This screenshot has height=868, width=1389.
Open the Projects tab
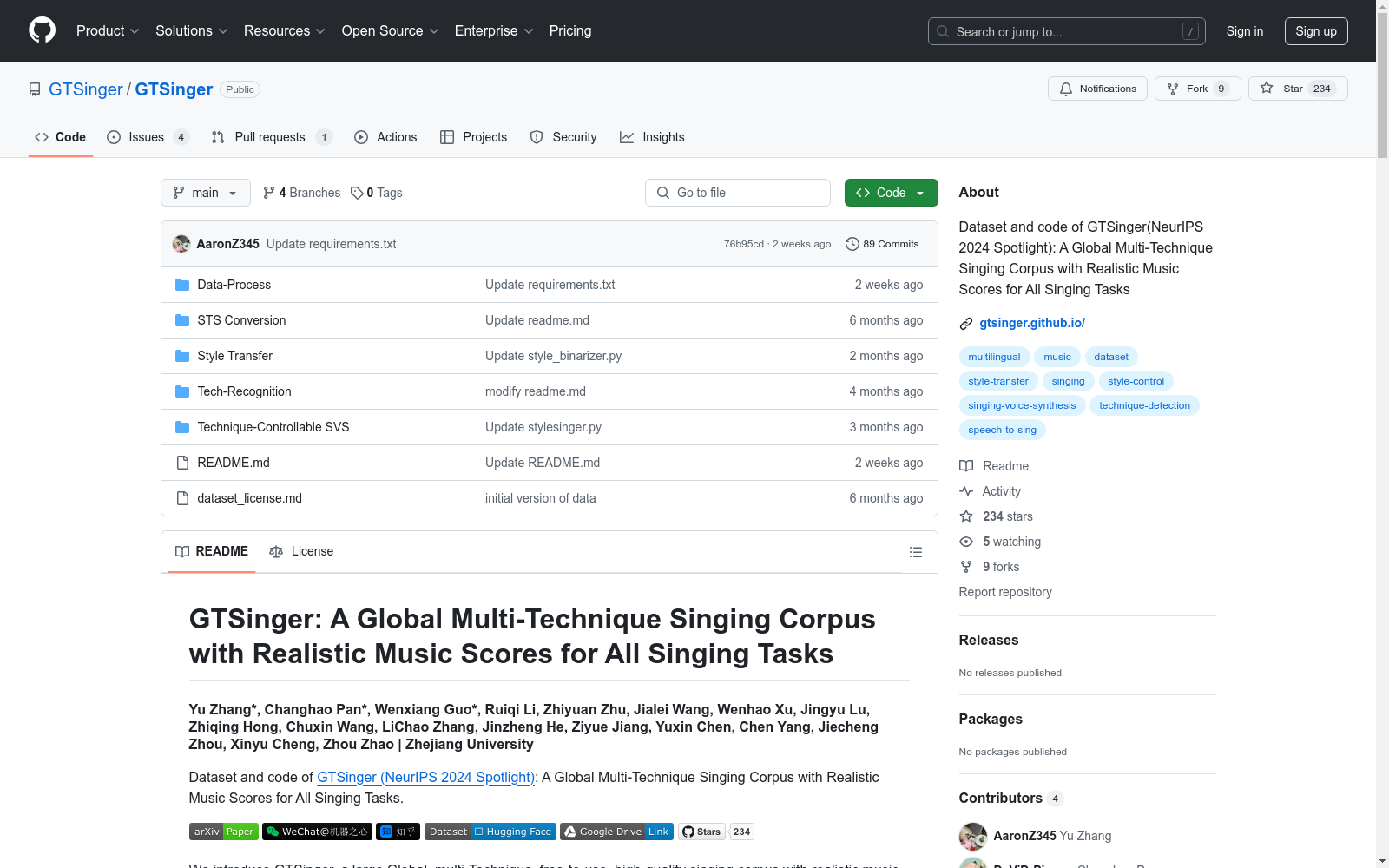(x=473, y=137)
